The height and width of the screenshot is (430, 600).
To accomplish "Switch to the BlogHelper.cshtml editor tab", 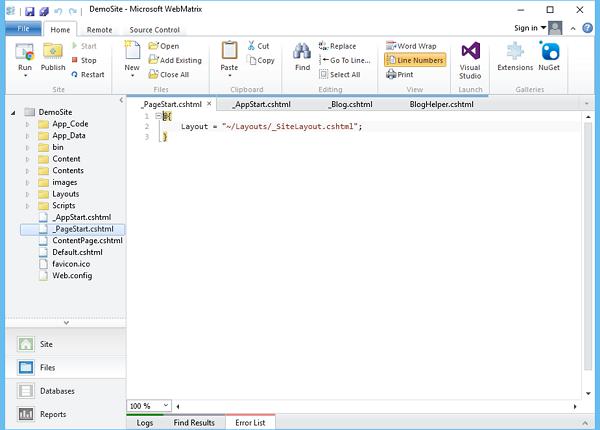I will (441, 104).
